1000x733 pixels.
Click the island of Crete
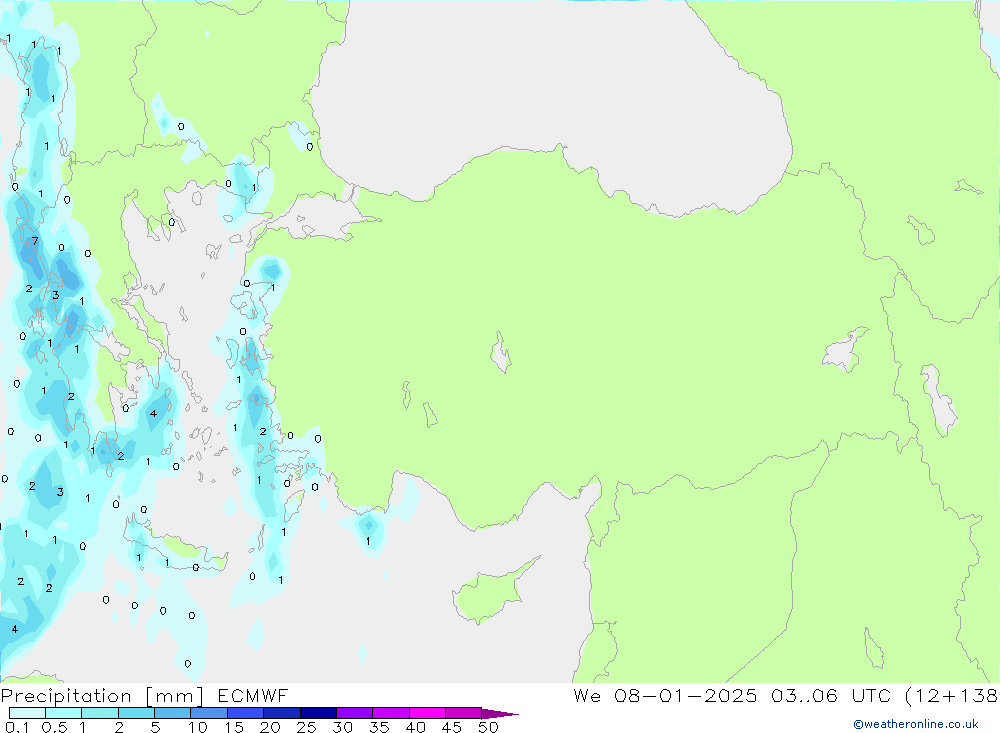177,551
